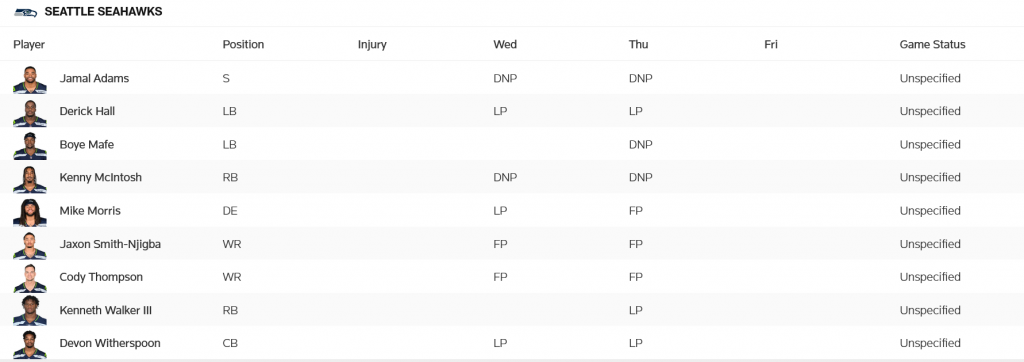
Task: Open the Jamal Adams player link
Action: pyautogui.click(x=94, y=78)
